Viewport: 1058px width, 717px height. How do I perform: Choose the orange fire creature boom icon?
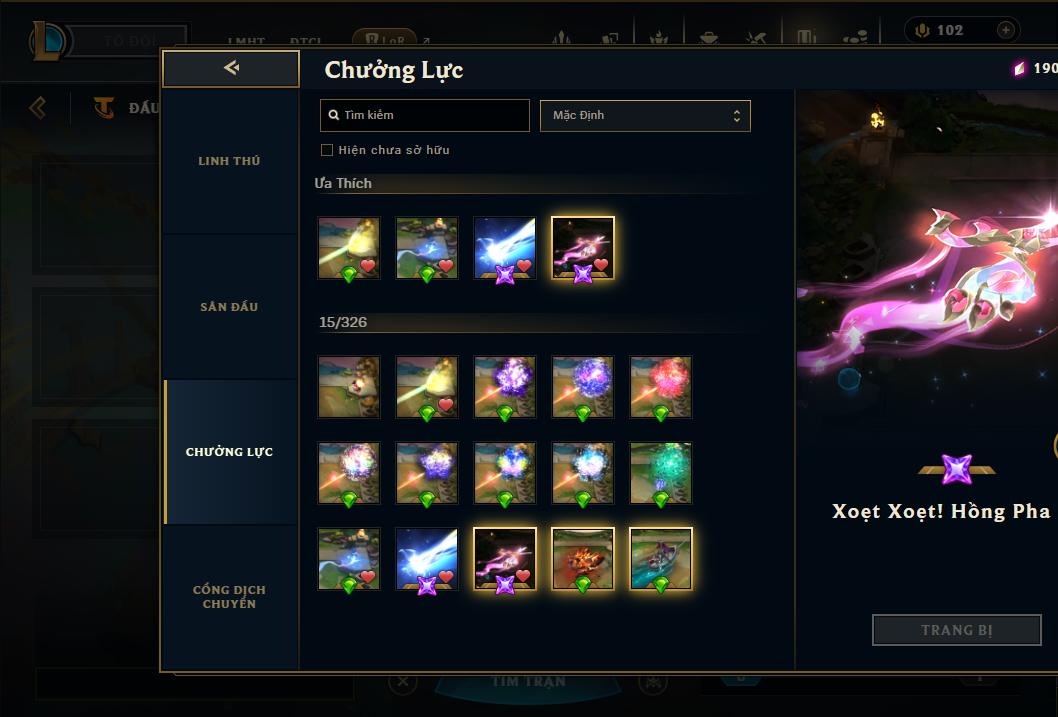(583, 558)
